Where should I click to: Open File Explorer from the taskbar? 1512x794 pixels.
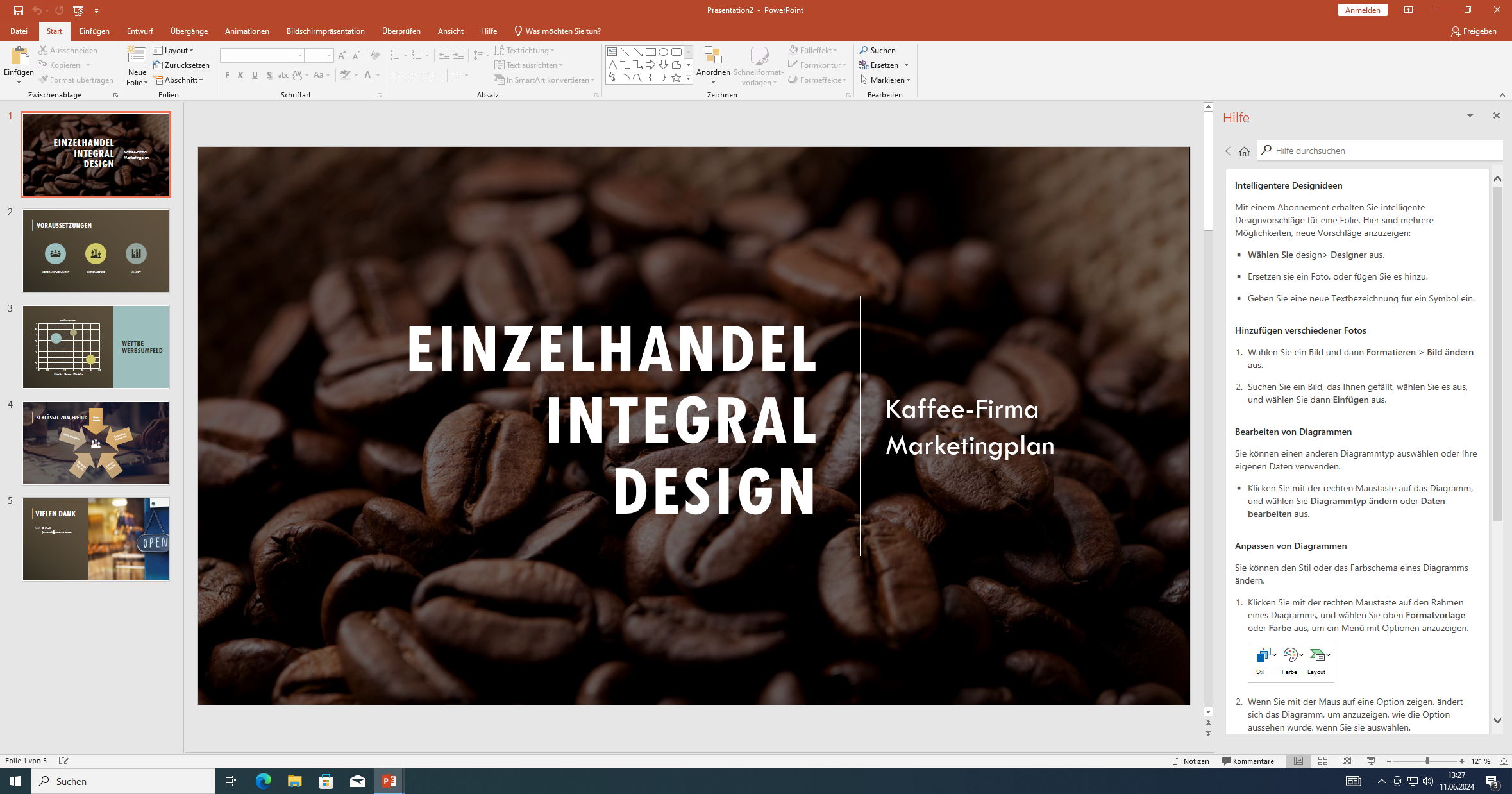coord(294,781)
